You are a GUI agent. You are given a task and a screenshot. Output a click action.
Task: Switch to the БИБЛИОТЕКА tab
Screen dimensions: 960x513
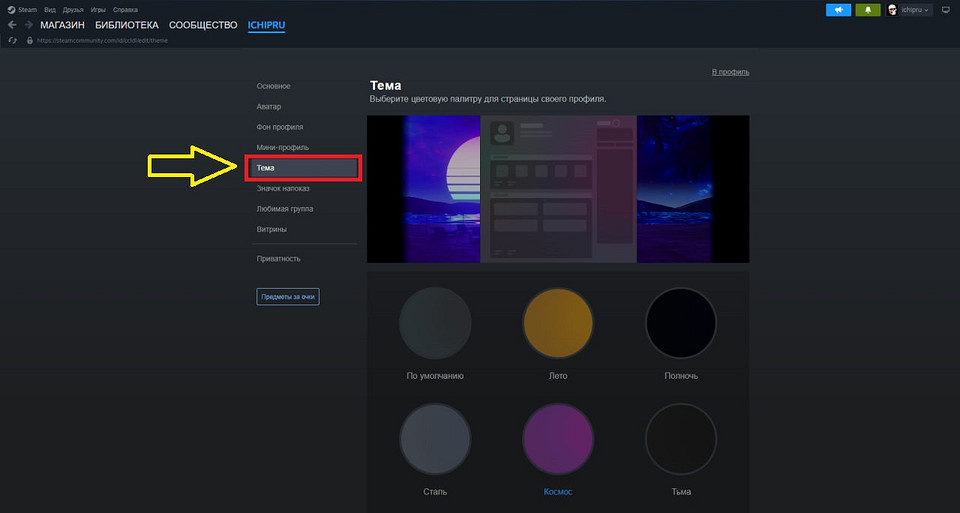point(127,24)
